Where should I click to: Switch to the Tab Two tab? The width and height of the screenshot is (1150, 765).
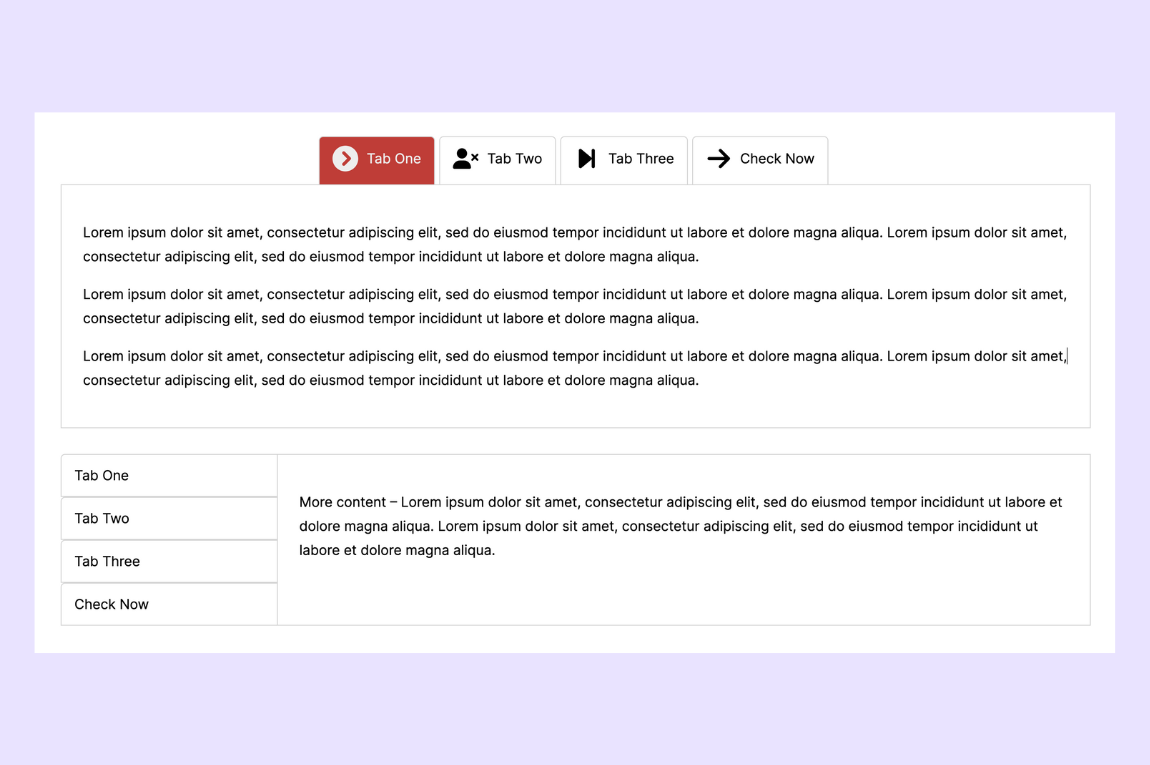[510, 158]
